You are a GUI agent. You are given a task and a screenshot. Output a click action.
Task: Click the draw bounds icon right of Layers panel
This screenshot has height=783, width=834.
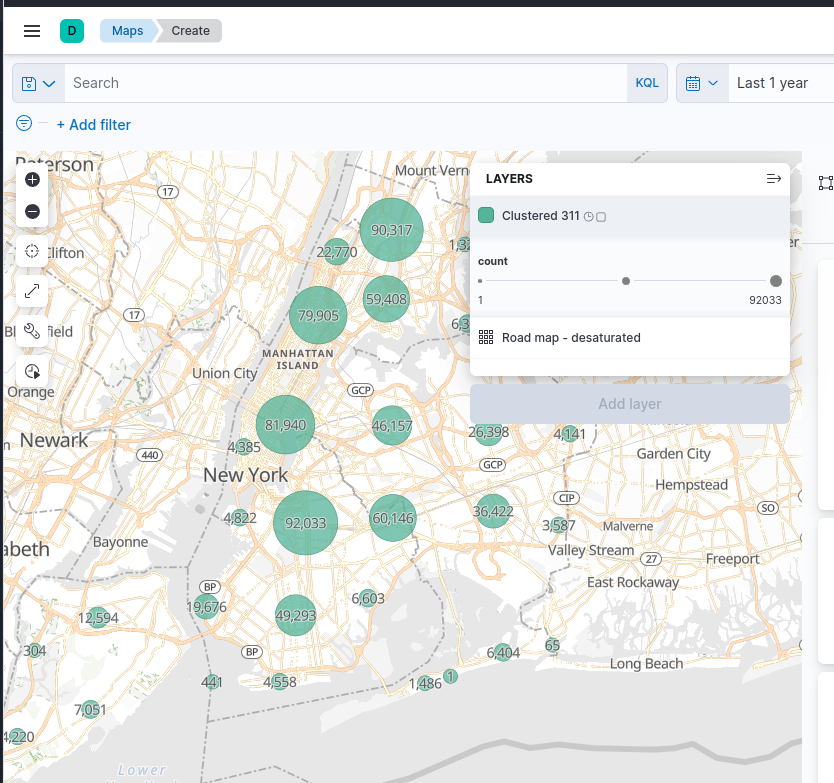pos(825,183)
